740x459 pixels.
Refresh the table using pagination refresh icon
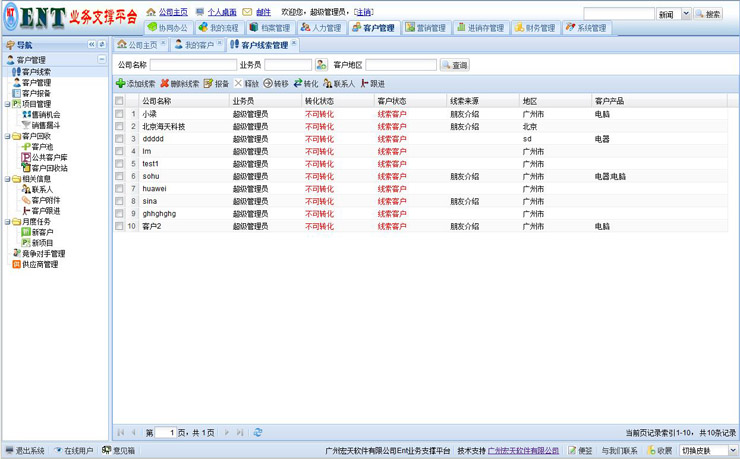[x=258, y=433]
